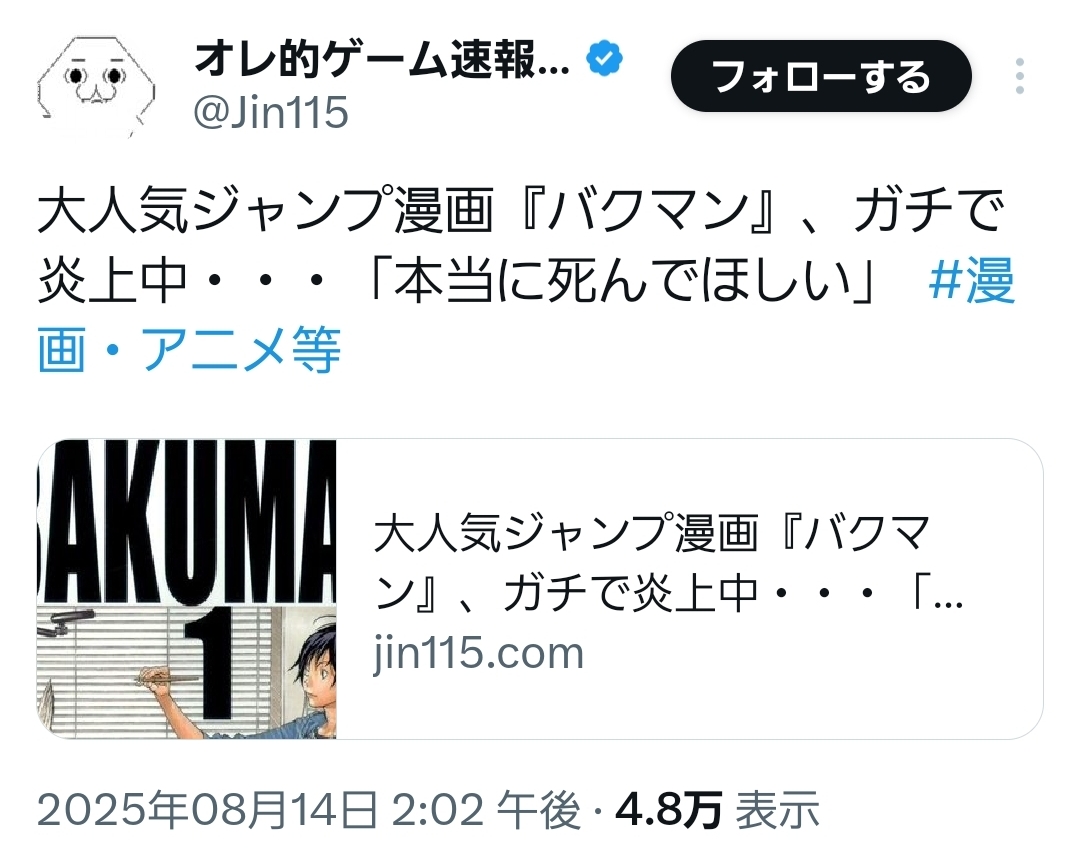Screen dimensions: 1080x863
Task: Open the オレ的ゲーム速報 account name
Action: tap(382, 59)
